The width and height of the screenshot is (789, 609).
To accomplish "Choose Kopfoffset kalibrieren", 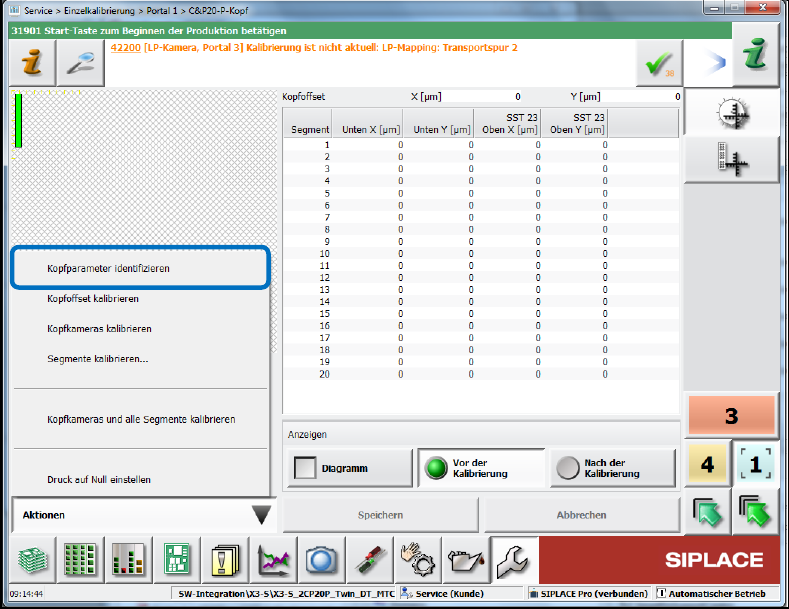I will (x=141, y=298).
